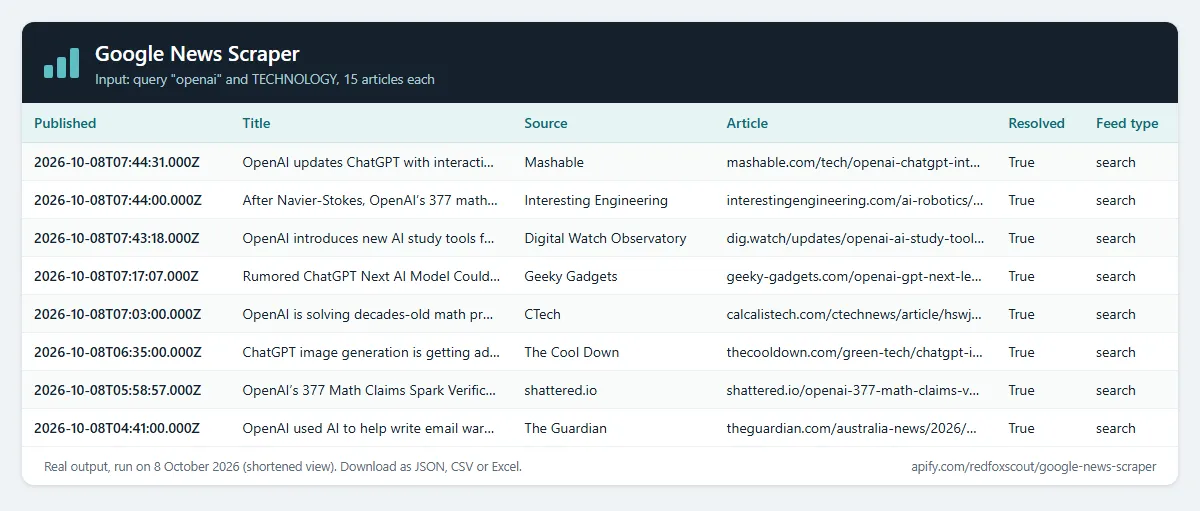Open the interestingengineering.com article URL
This screenshot has width=1200, height=511.
pos(855,200)
